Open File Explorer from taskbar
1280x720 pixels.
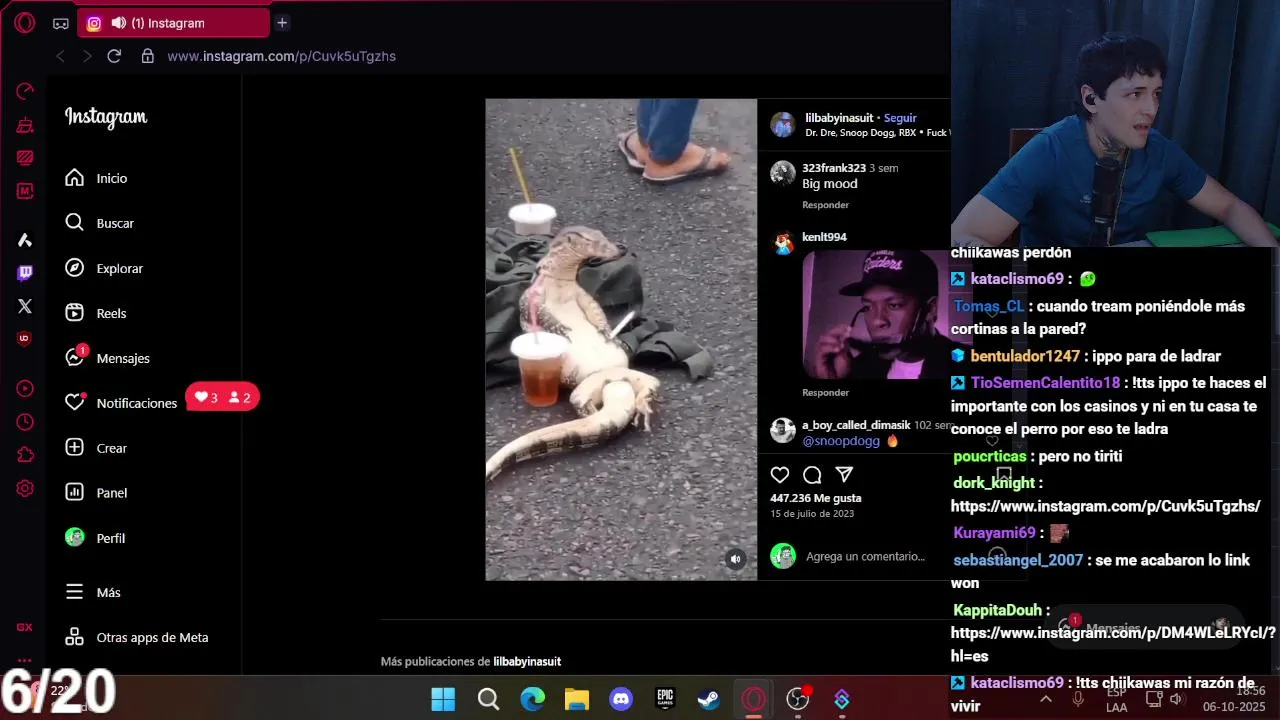coord(577,699)
